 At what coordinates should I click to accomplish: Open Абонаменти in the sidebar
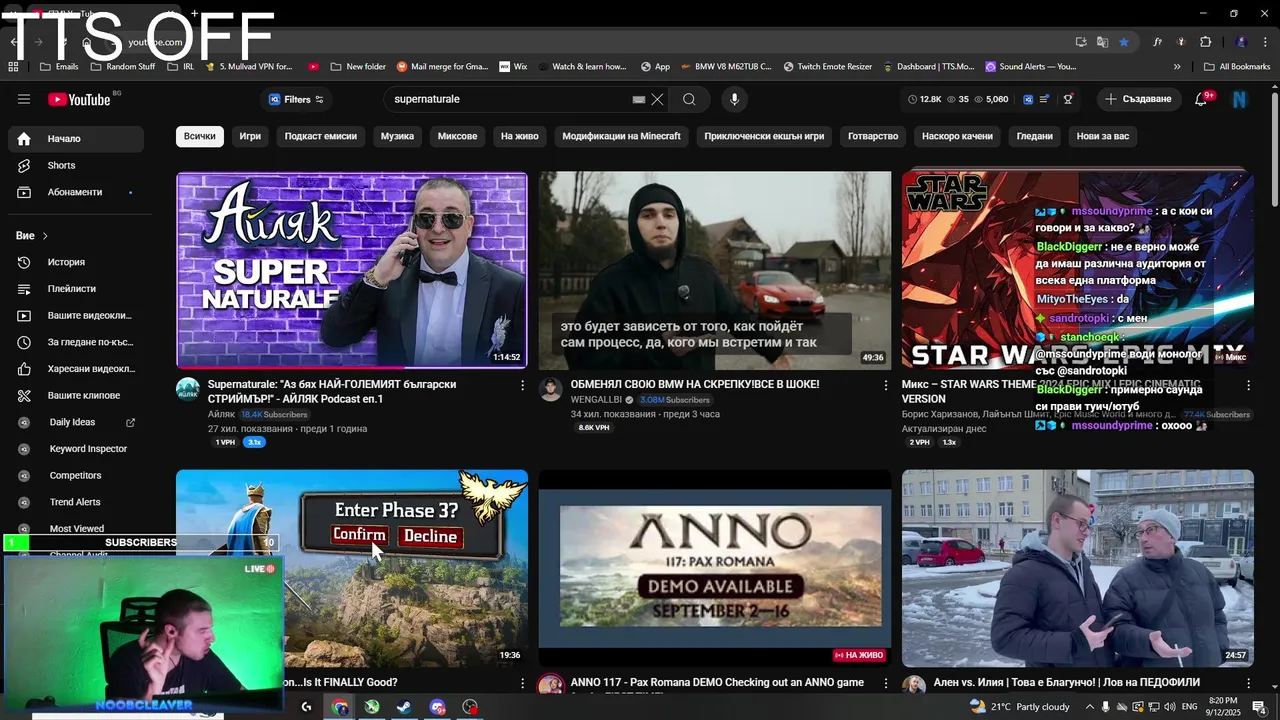(75, 192)
